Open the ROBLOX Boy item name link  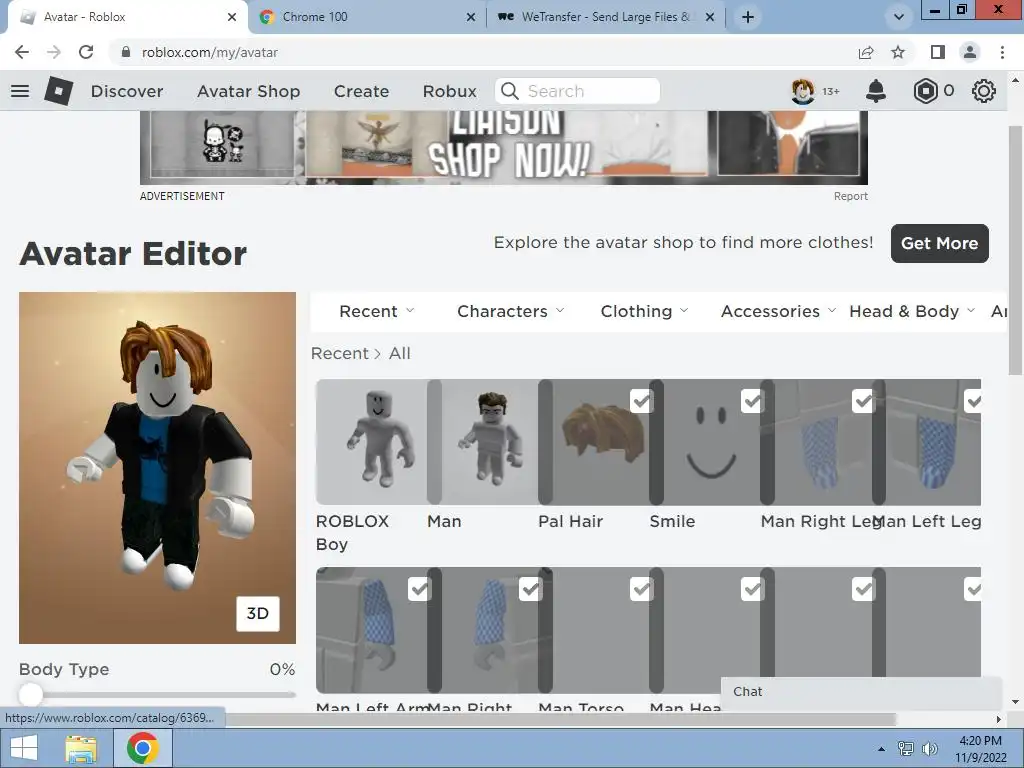coord(352,533)
